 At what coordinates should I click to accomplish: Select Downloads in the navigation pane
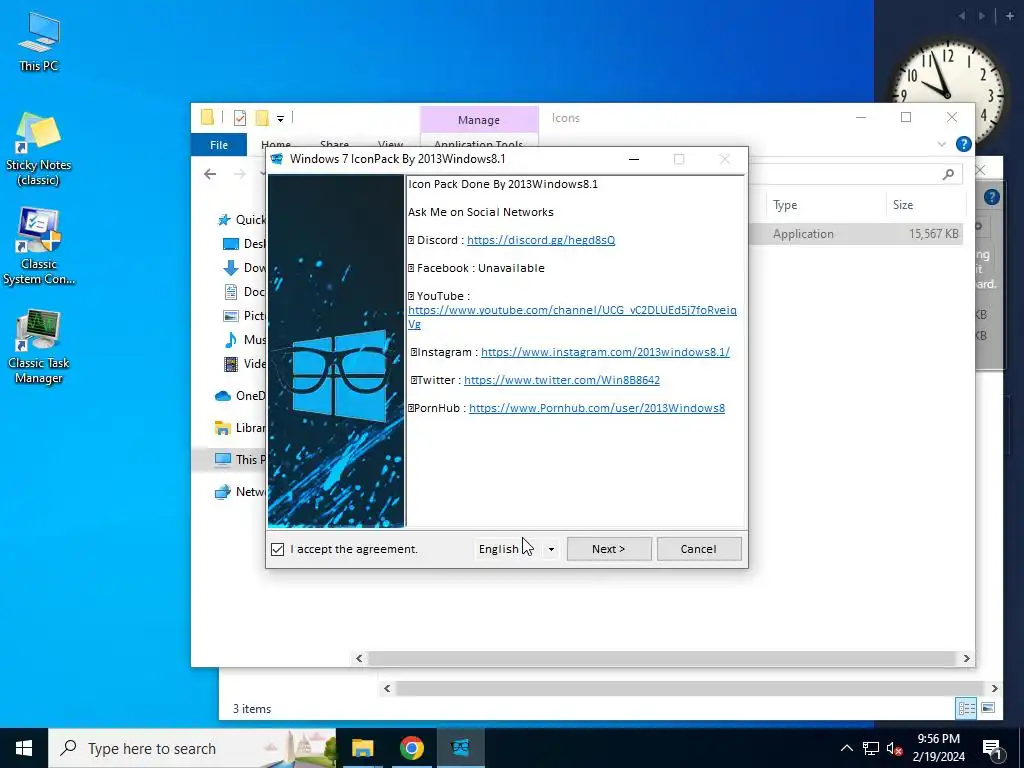point(244,268)
